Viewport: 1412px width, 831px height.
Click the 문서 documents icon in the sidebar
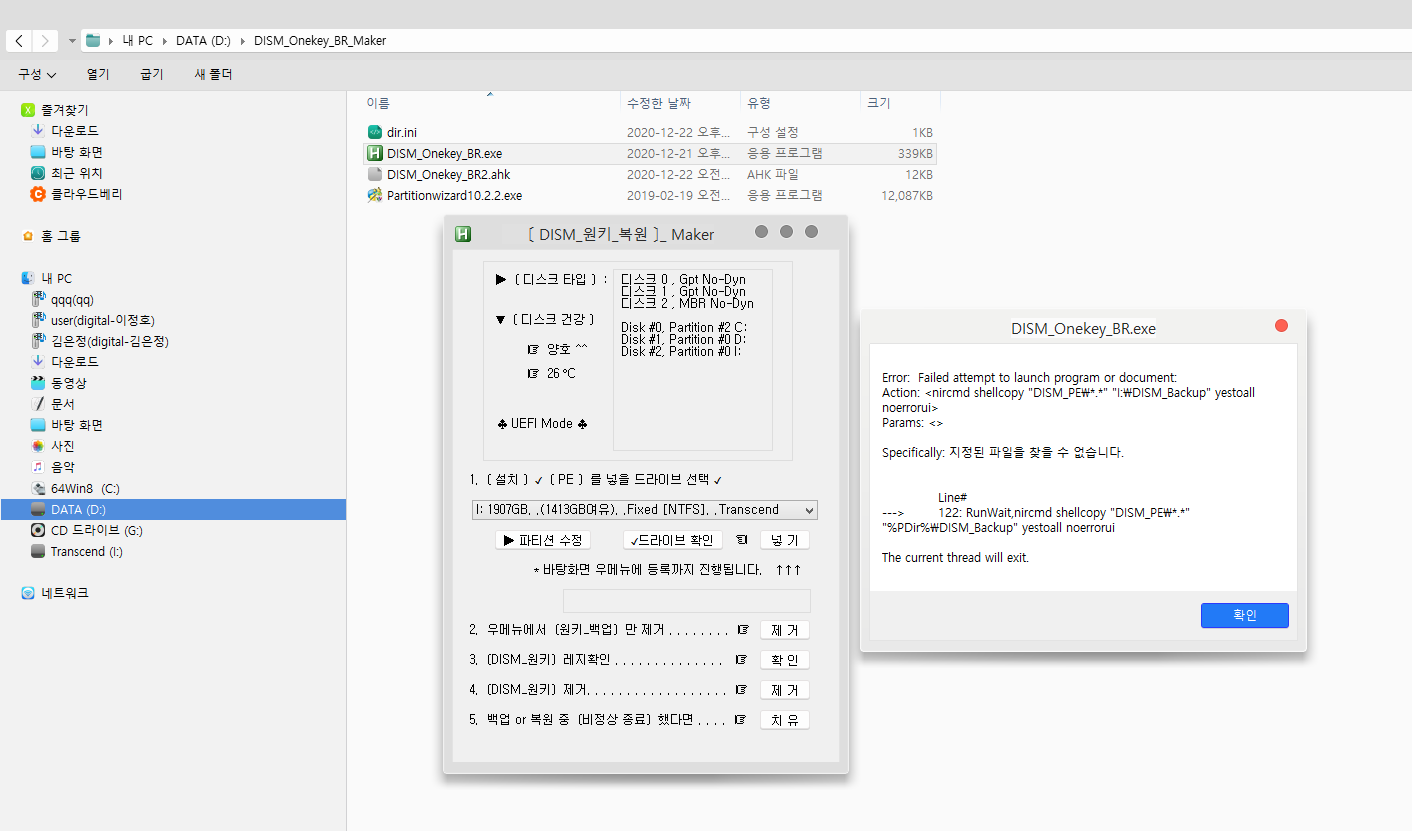point(38,404)
